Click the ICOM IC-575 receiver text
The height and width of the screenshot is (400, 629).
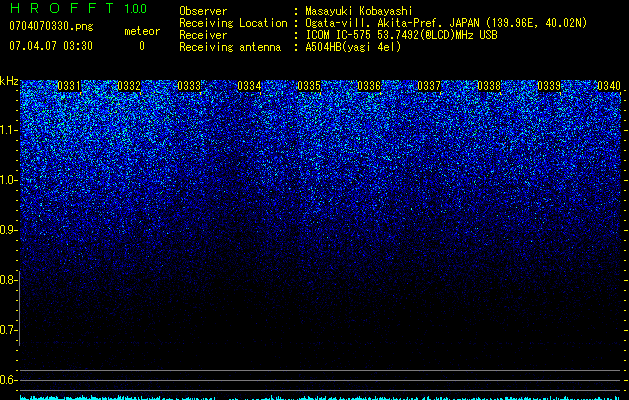401,35
